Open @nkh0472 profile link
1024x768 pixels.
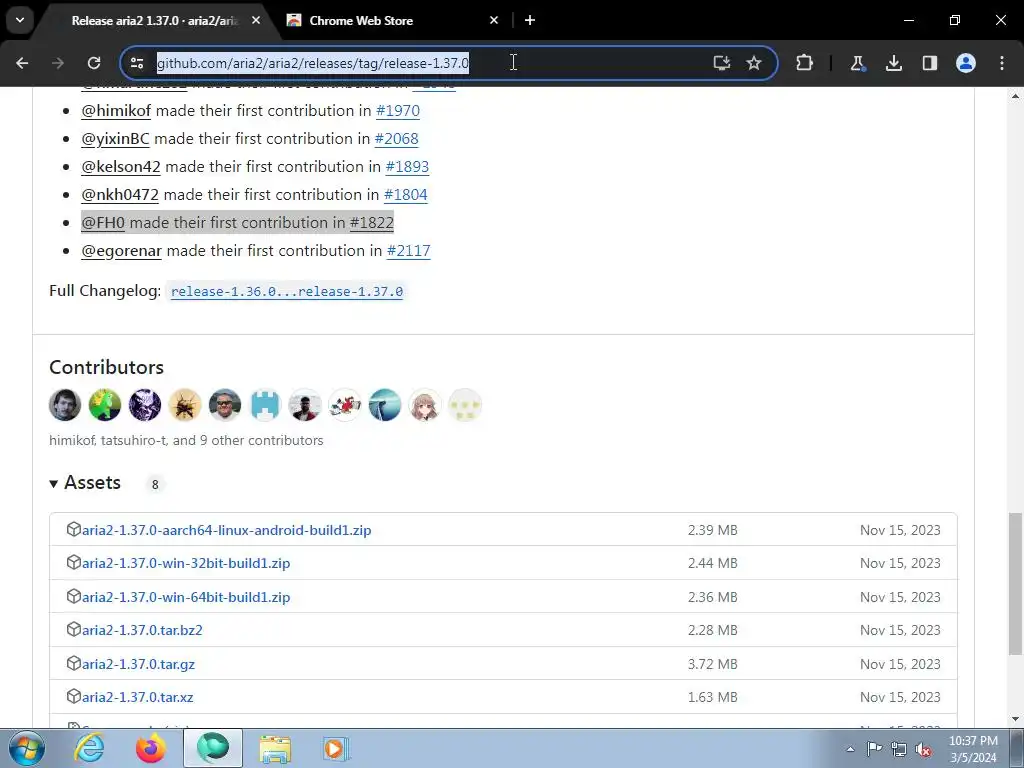click(120, 195)
